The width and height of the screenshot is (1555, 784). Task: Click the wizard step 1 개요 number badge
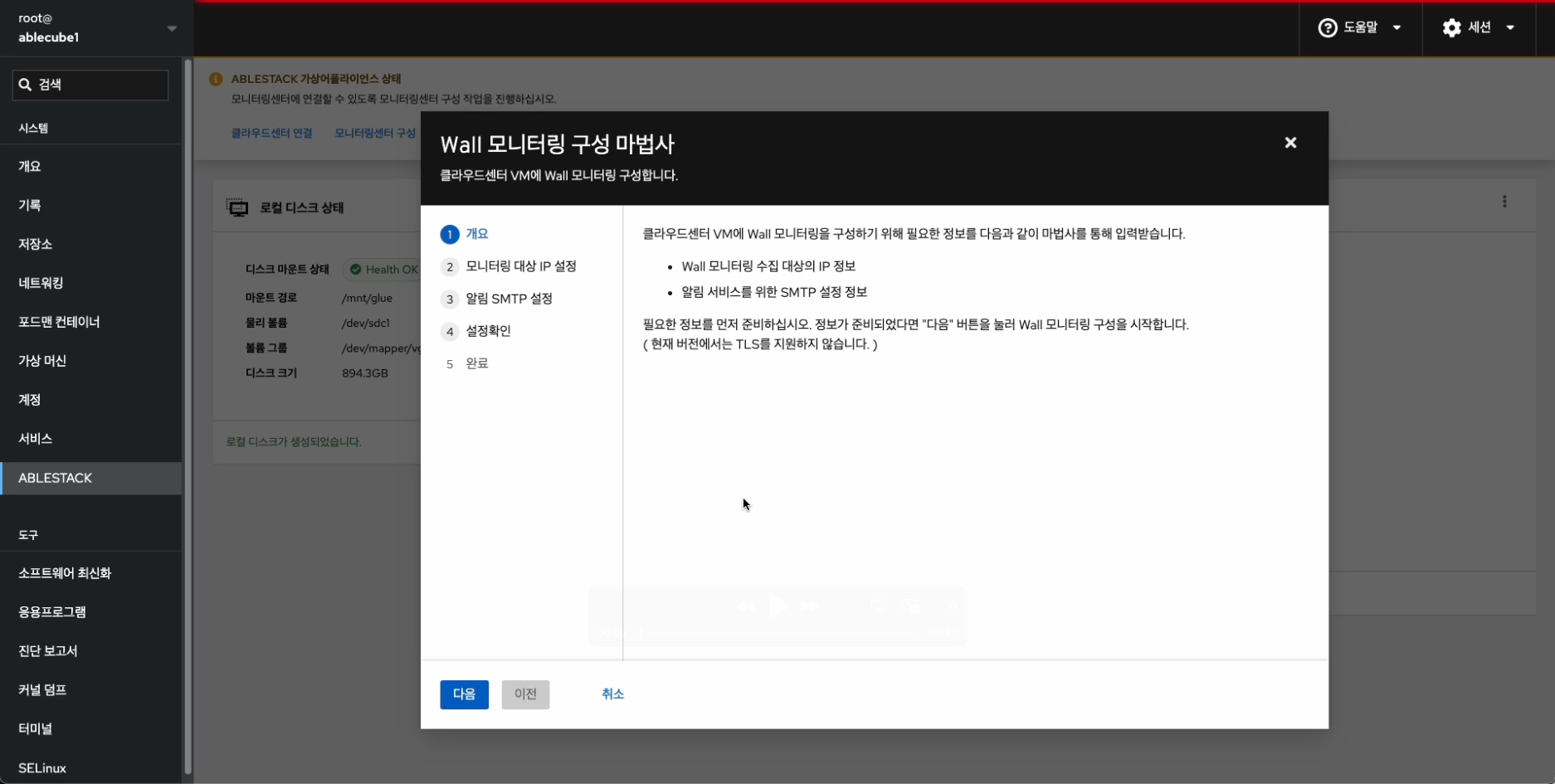pyautogui.click(x=449, y=235)
